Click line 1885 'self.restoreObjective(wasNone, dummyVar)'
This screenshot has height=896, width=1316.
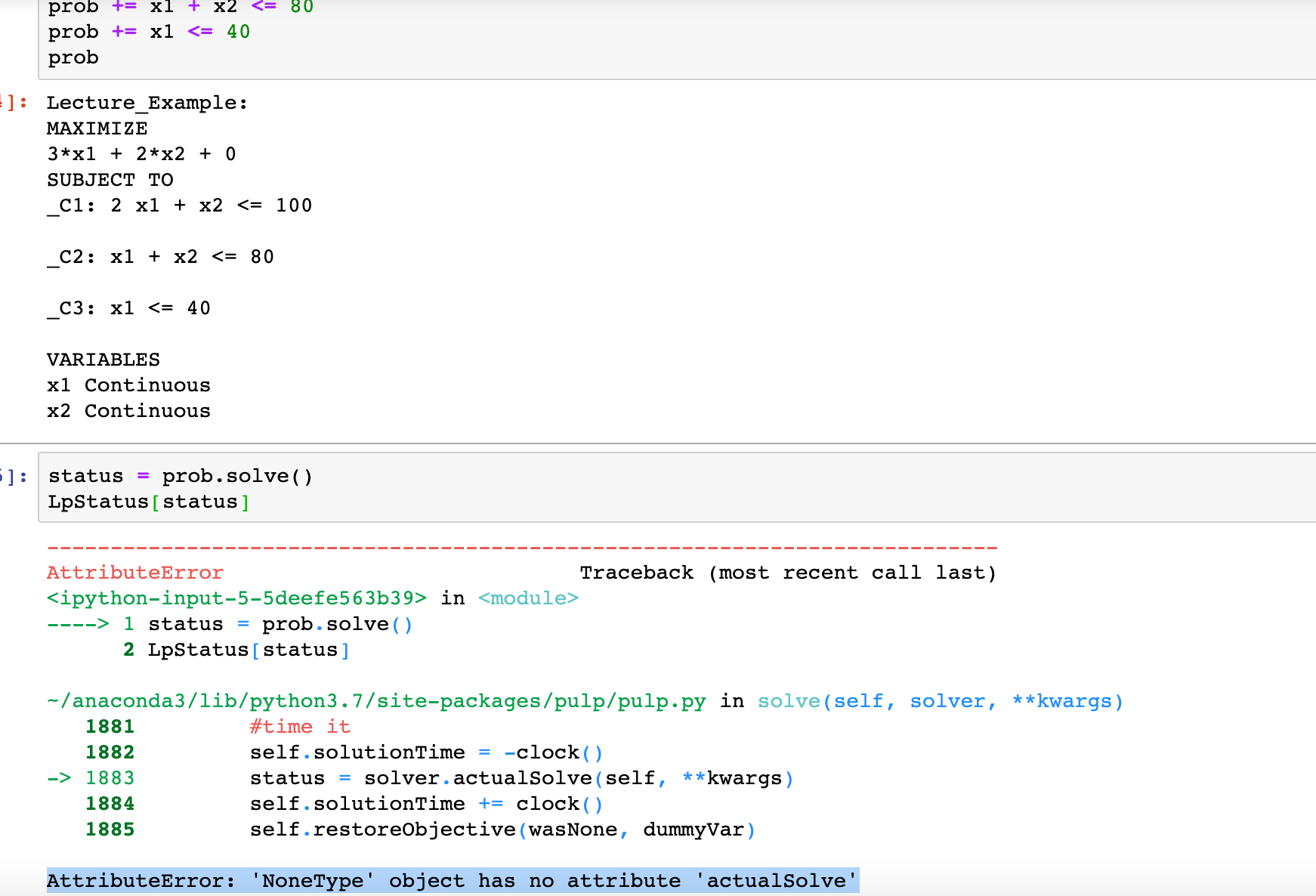[x=502, y=830]
